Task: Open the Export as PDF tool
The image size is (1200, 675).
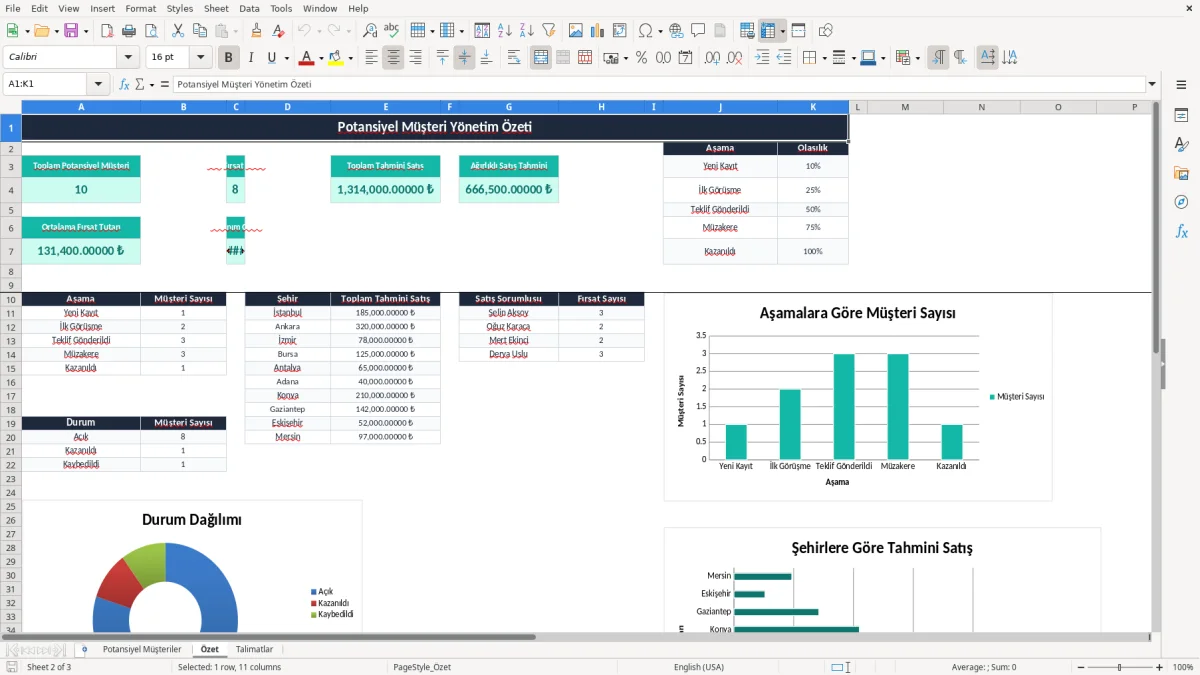Action: click(107, 31)
